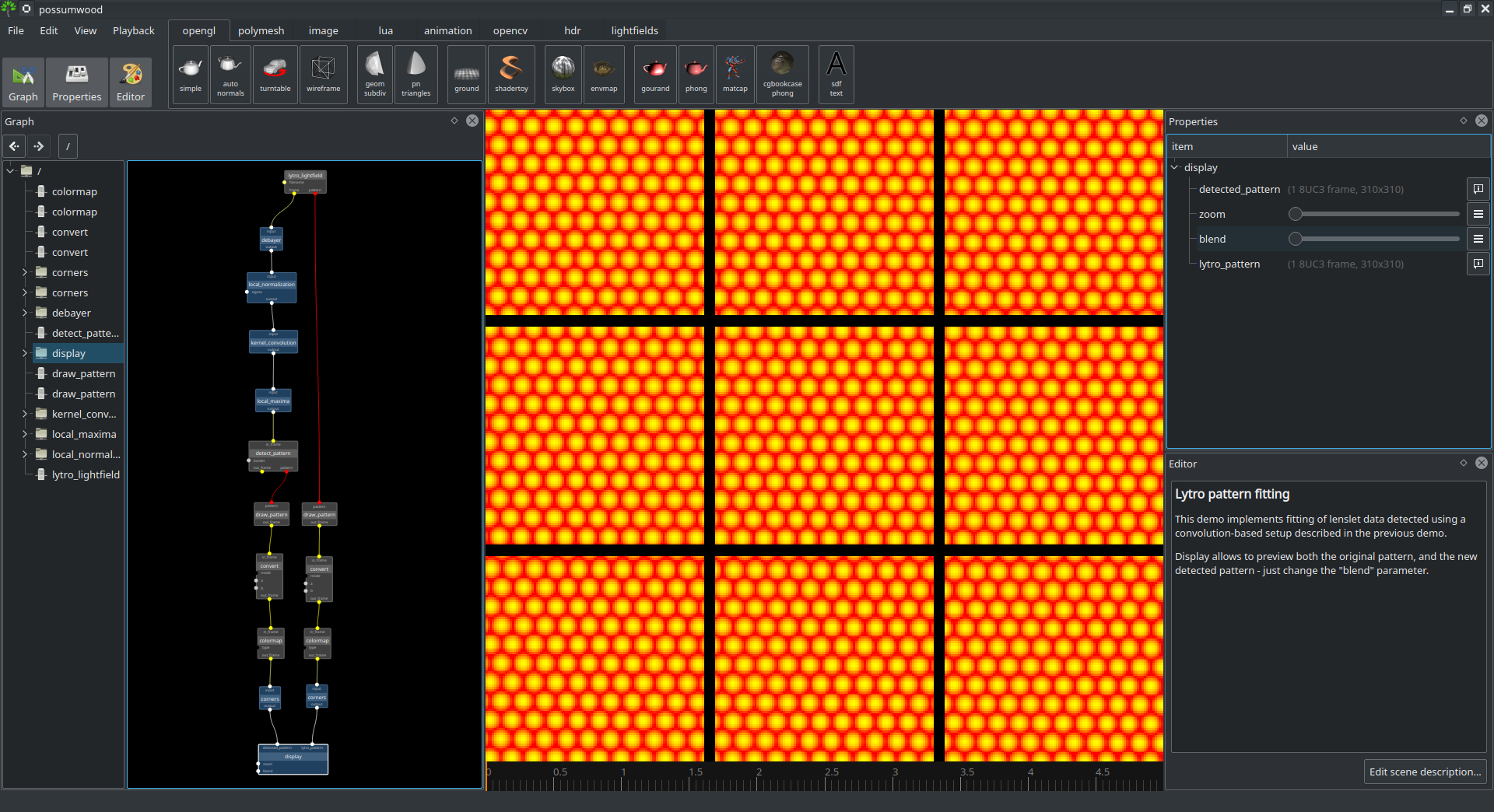Switch to the polymesh tab
Screen dimensions: 1494x812
(261, 30)
